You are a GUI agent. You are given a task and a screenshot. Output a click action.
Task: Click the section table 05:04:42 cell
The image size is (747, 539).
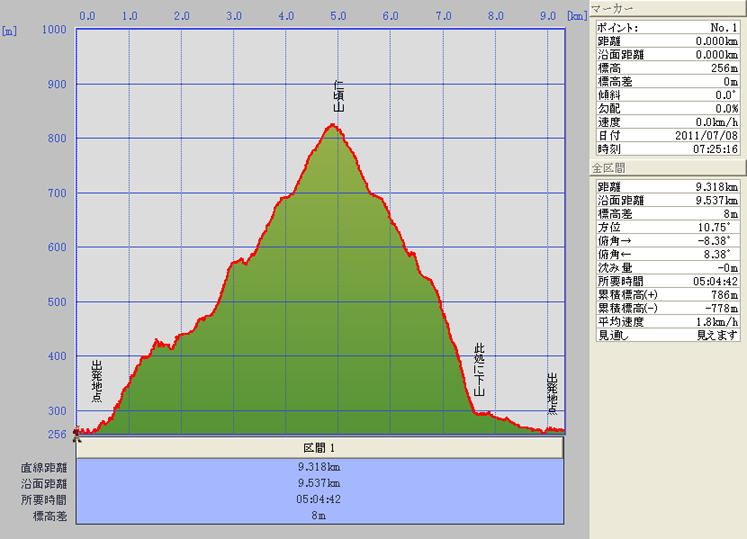(319, 499)
